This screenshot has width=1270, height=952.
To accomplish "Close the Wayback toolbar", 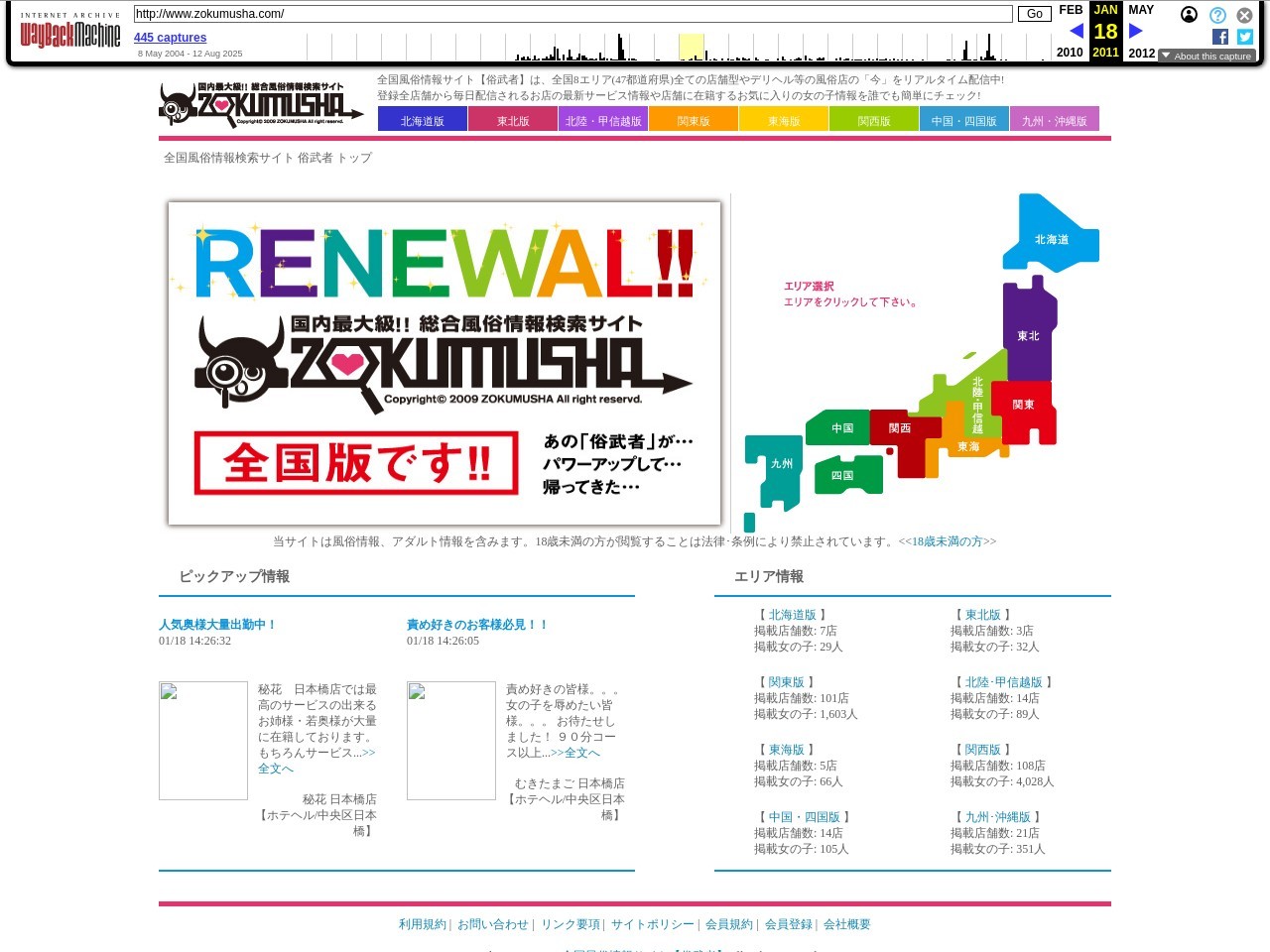I will coord(1244,15).
